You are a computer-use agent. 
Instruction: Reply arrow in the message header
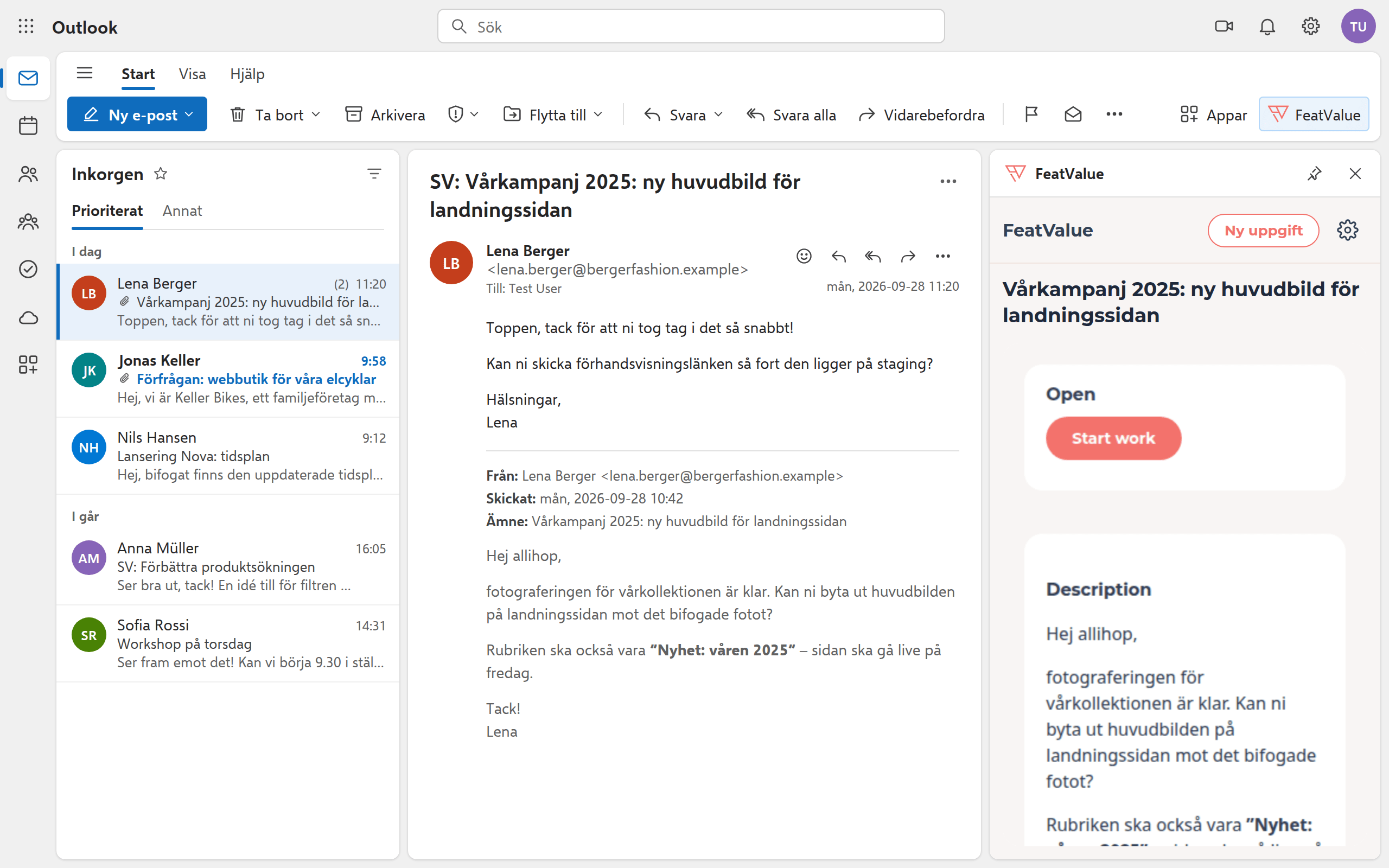(839, 256)
